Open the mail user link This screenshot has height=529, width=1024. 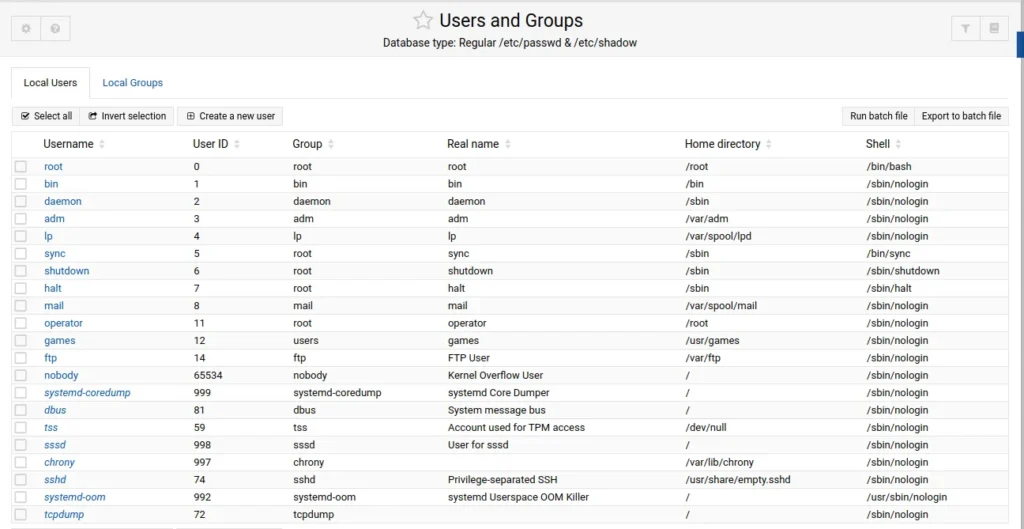click(54, 306)
